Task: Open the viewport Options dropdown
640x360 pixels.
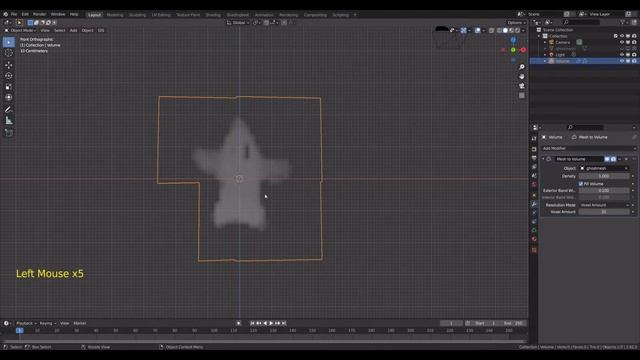Action: click(516, 22)
